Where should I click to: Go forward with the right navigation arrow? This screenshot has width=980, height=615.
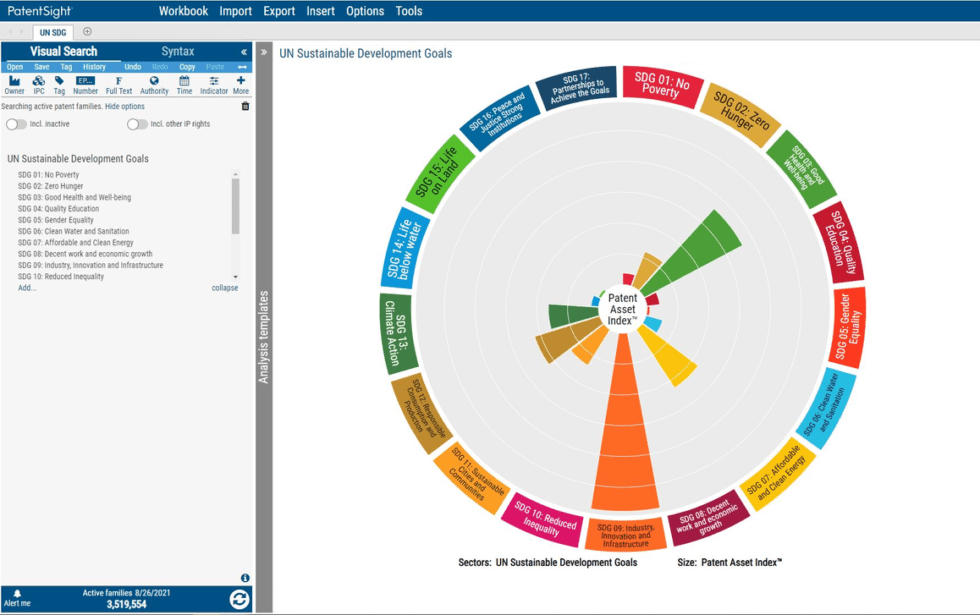[21, 32]
